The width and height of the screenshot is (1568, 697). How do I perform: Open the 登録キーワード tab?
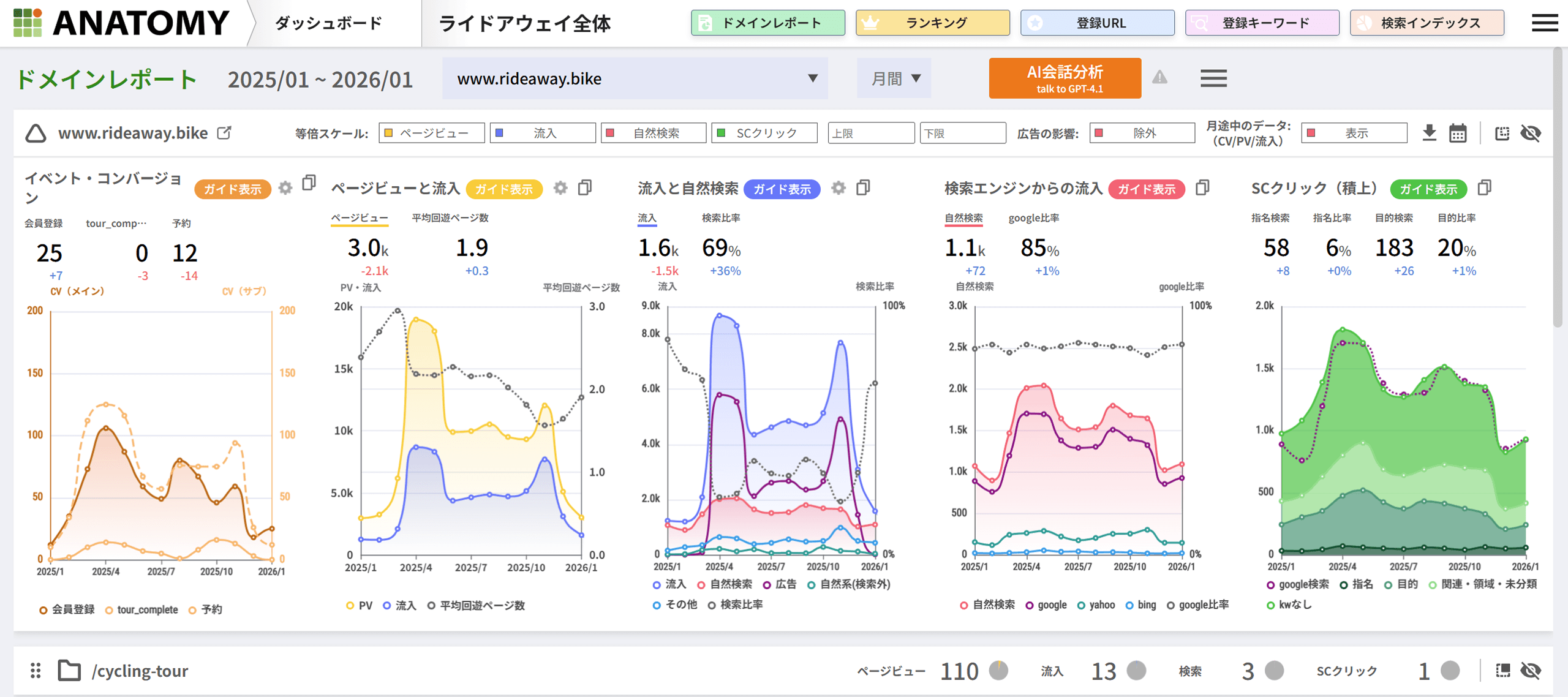point(1262,23)
